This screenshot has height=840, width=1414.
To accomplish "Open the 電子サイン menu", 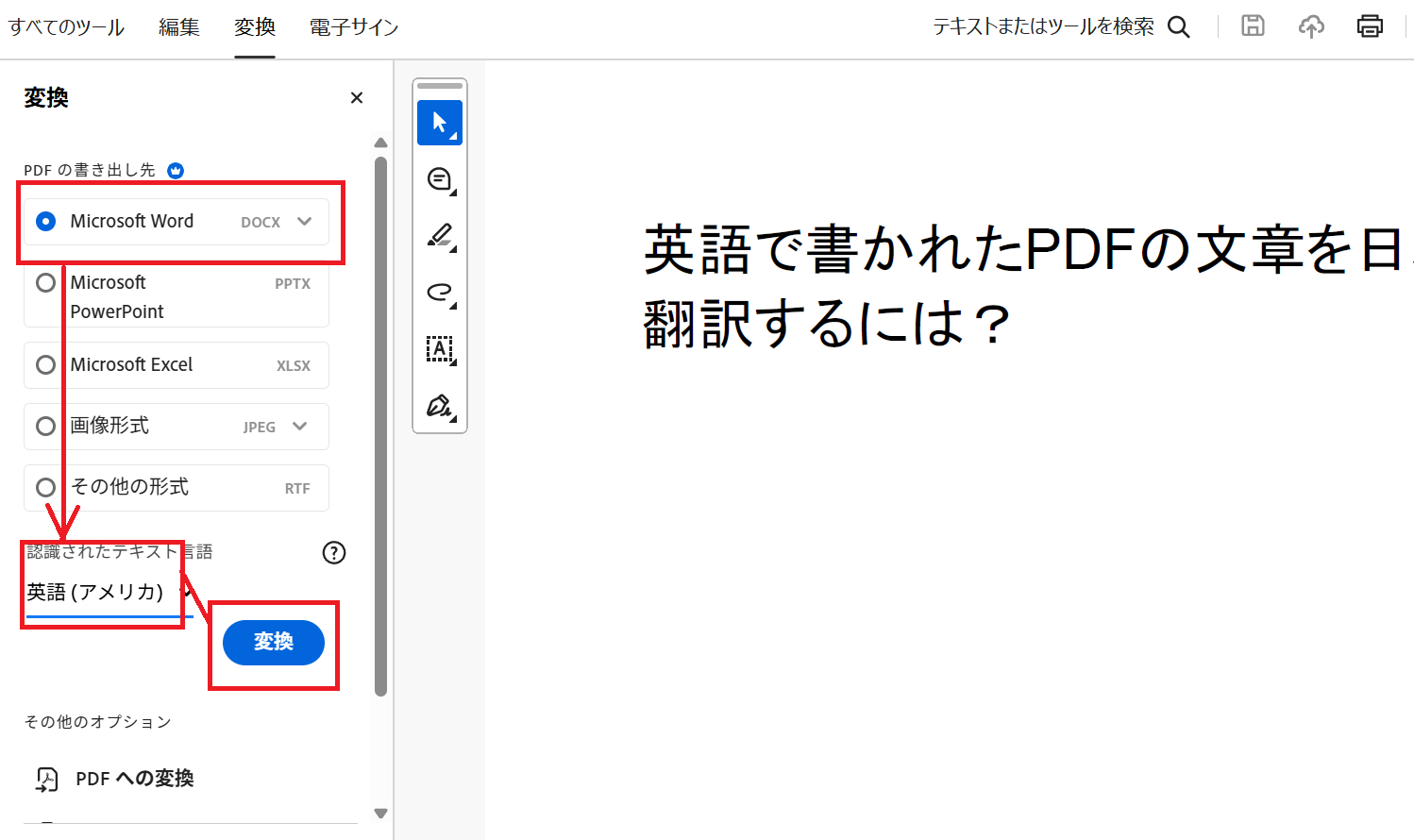I will coord(352,26).
